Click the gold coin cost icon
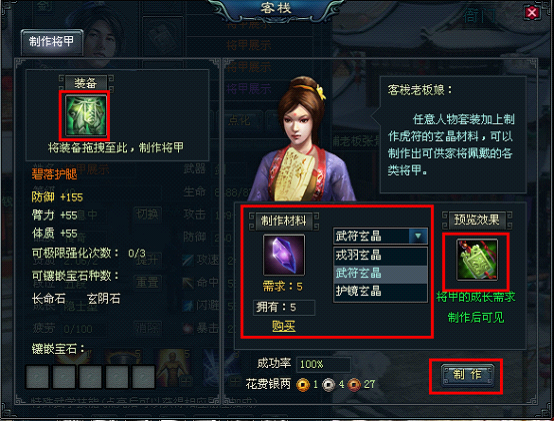The width and height of the screenshot is (554, 421). [x=303, y=385]
